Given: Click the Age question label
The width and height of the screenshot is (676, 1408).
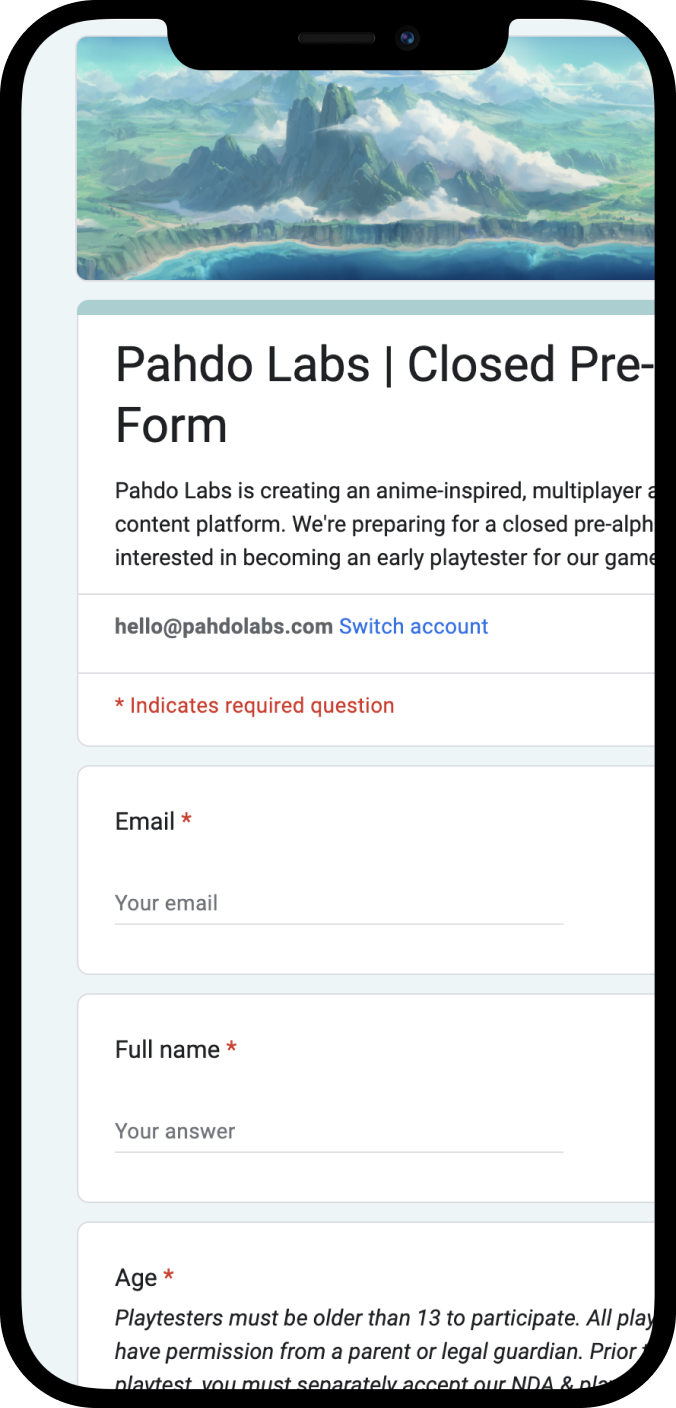Looking at the screenshot, I should coord(136,1278).
